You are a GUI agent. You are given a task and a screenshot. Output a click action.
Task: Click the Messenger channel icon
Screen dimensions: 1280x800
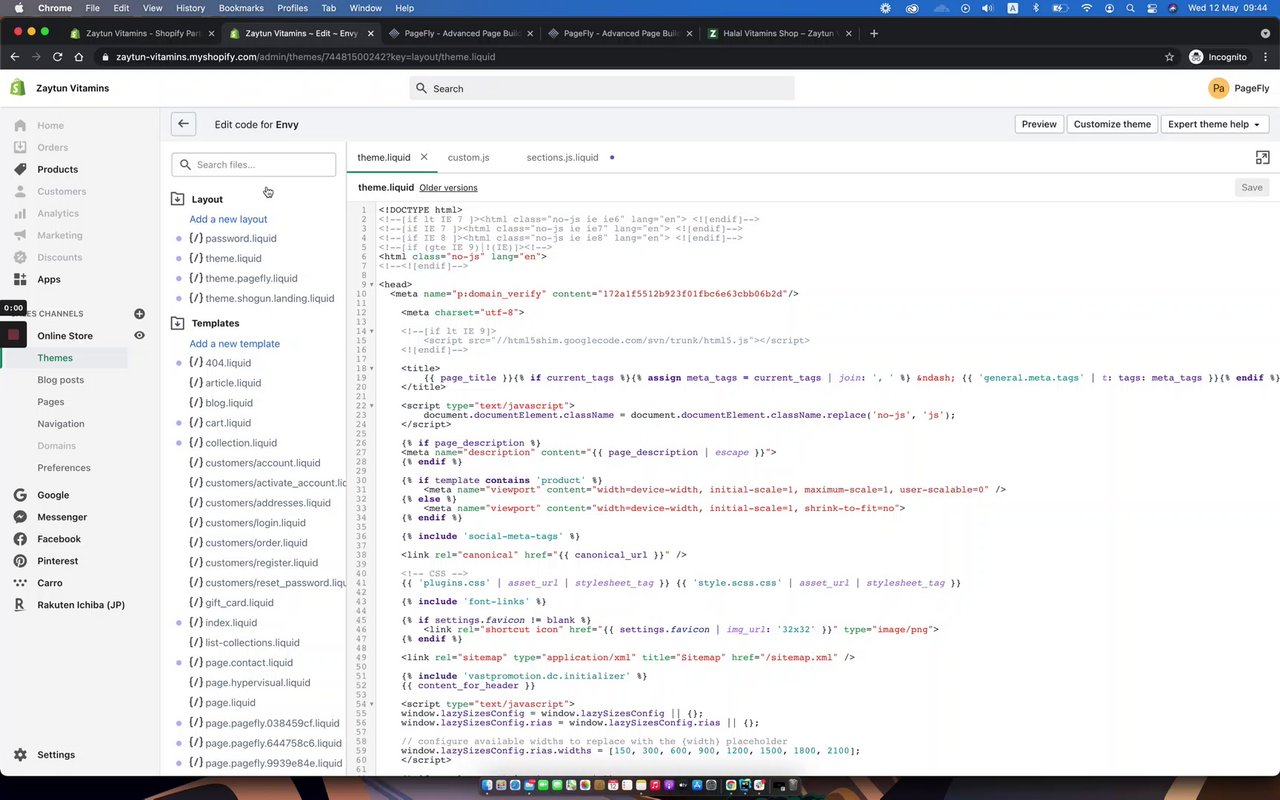click(19, 517)
